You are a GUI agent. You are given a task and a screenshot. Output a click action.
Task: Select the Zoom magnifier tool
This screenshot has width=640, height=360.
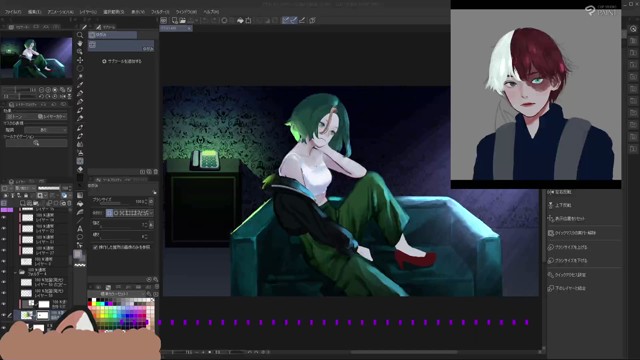click(x=80, y=35)
